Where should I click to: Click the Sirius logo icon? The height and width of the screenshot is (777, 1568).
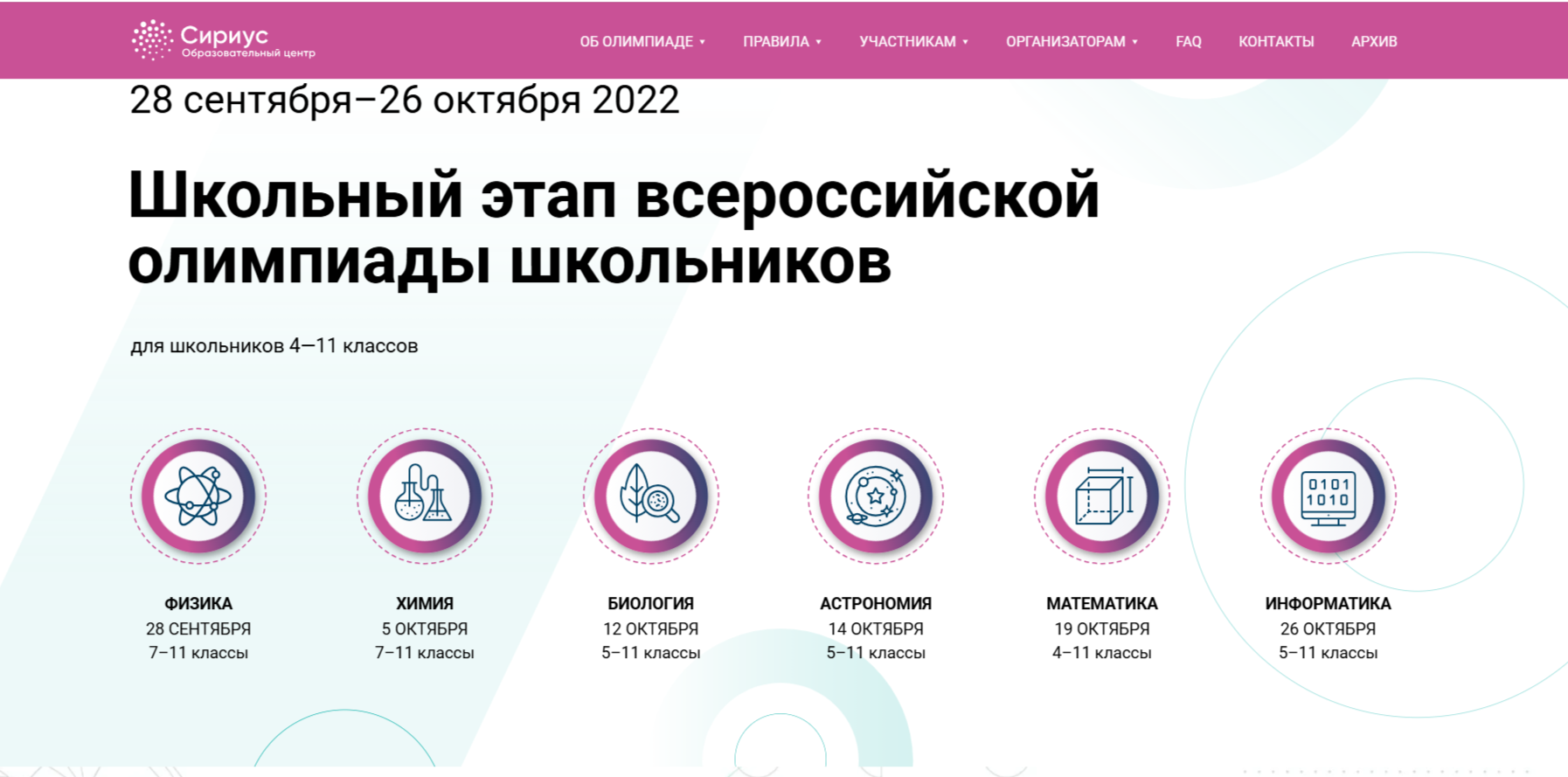[152, 40]
